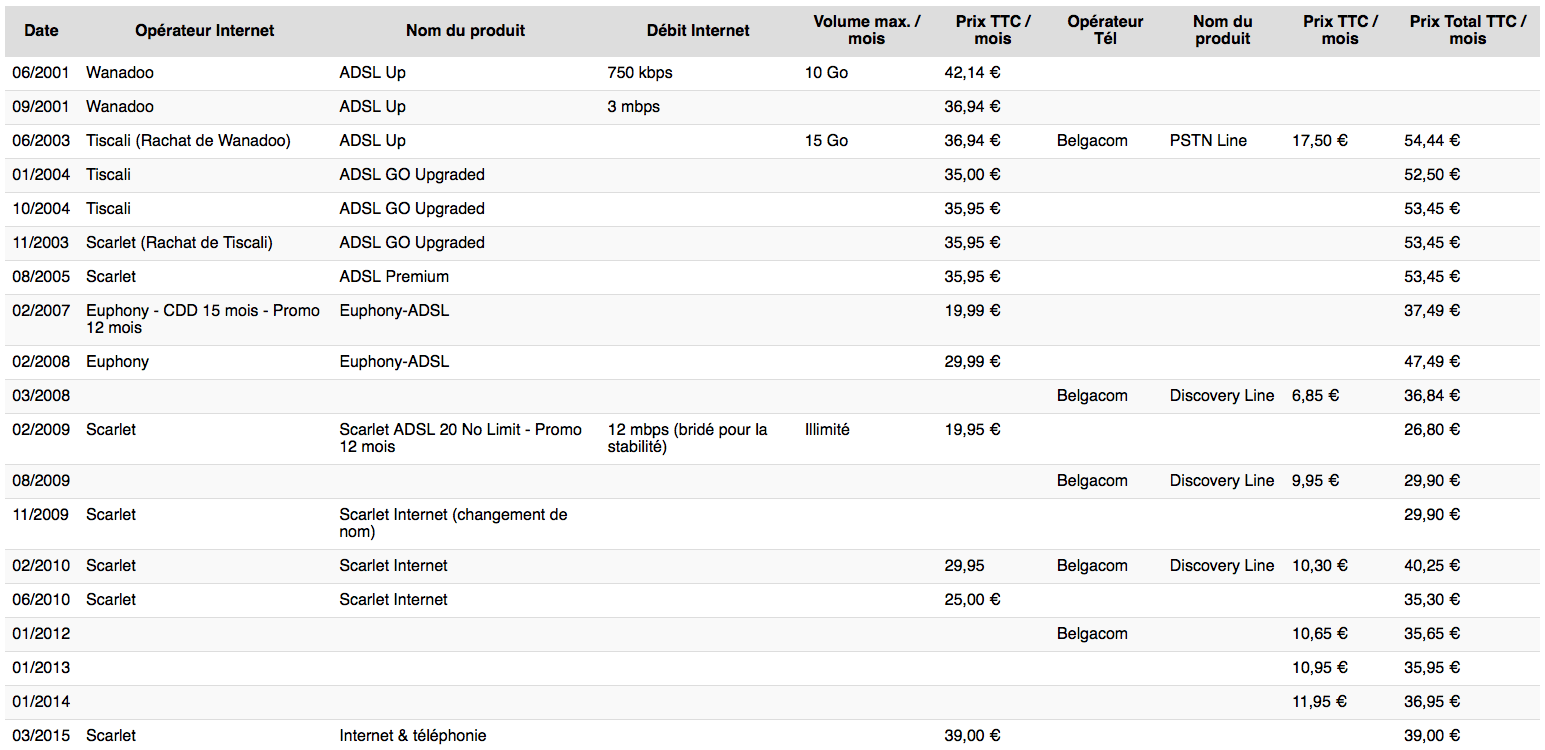Click Scarlet (Rachat de Tiscali) cell
This screenshot has height=750, width=1545.
tap(179, 243)
